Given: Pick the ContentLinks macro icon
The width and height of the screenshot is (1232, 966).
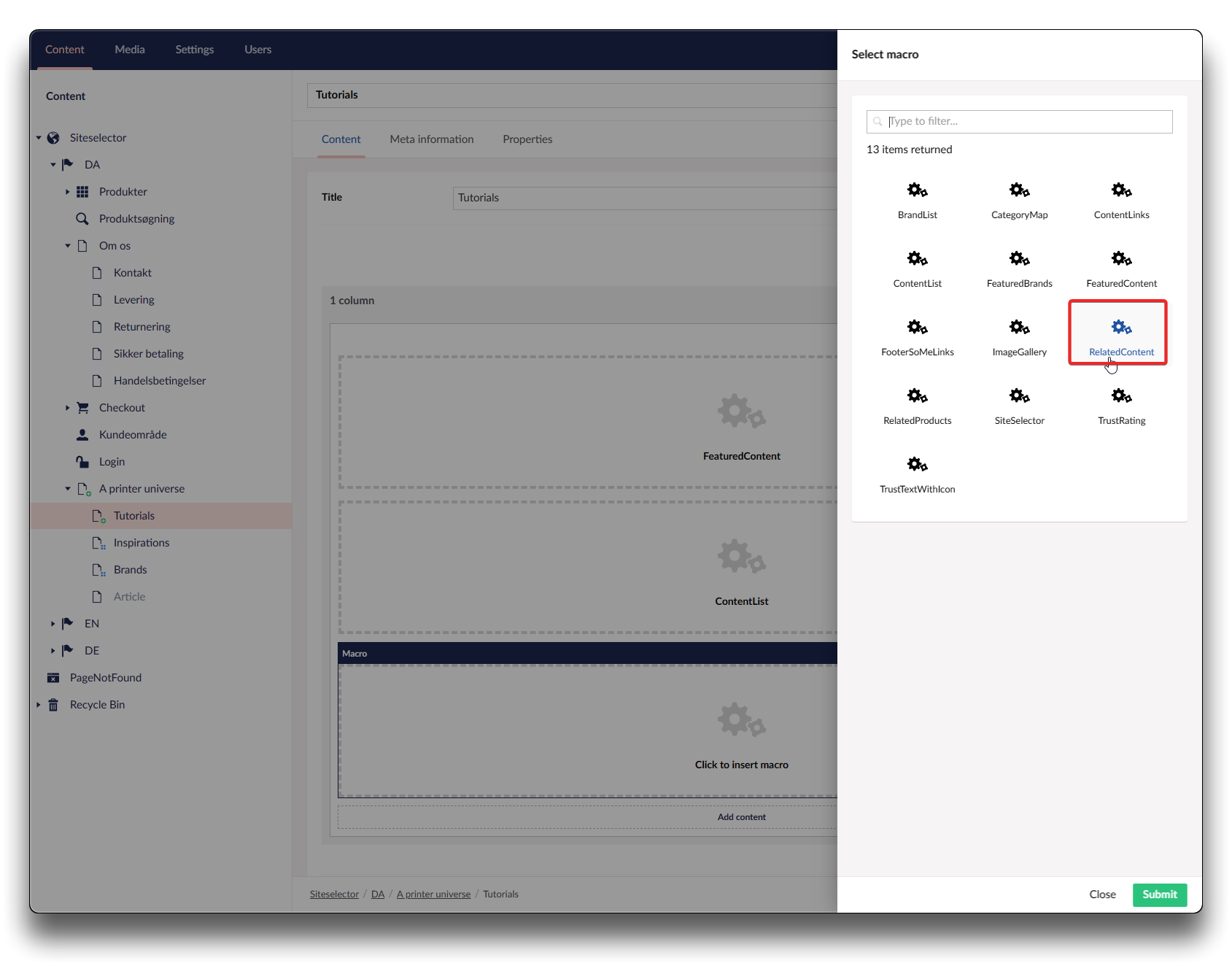Looking at the screenshot, I should tap(1121, 191).
